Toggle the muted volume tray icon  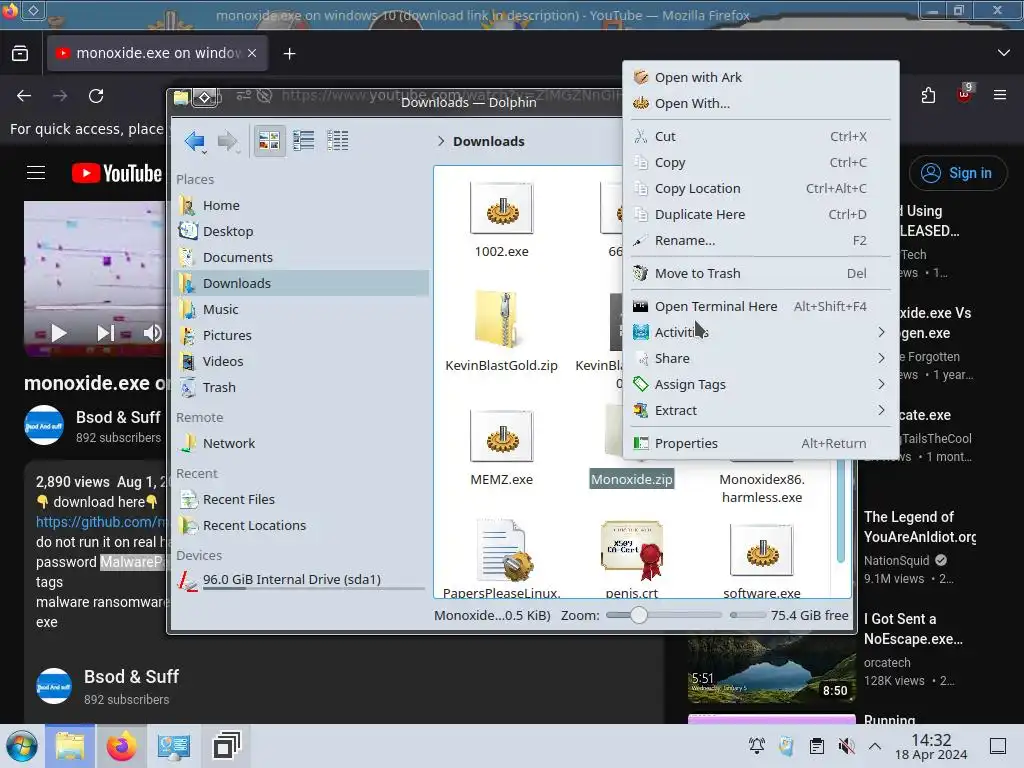pyautogui.click(x=846, y=746)
